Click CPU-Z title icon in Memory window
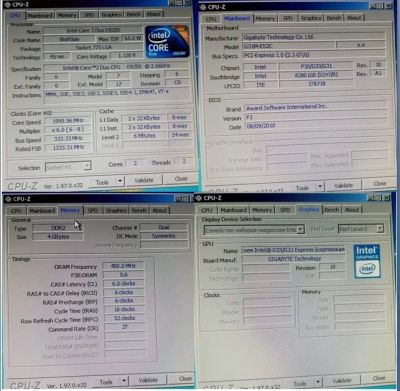This screenshot has height=391, width=400. coord(8,199)
